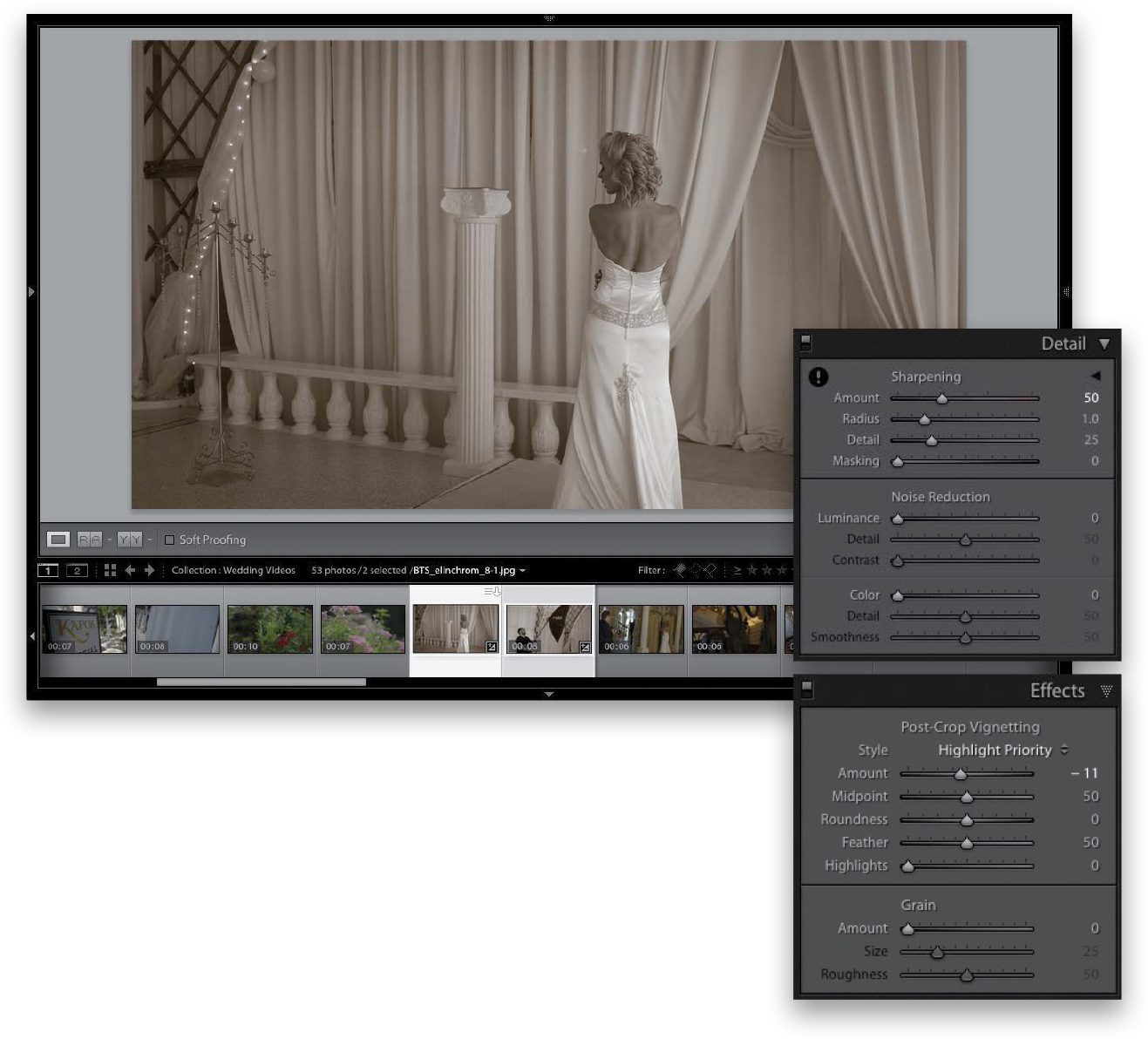Click the develop-adjustments badge on bride thumbnail
Image resolution: width=1148 pixels, height=1039 pixels.
tap(491, 647)
